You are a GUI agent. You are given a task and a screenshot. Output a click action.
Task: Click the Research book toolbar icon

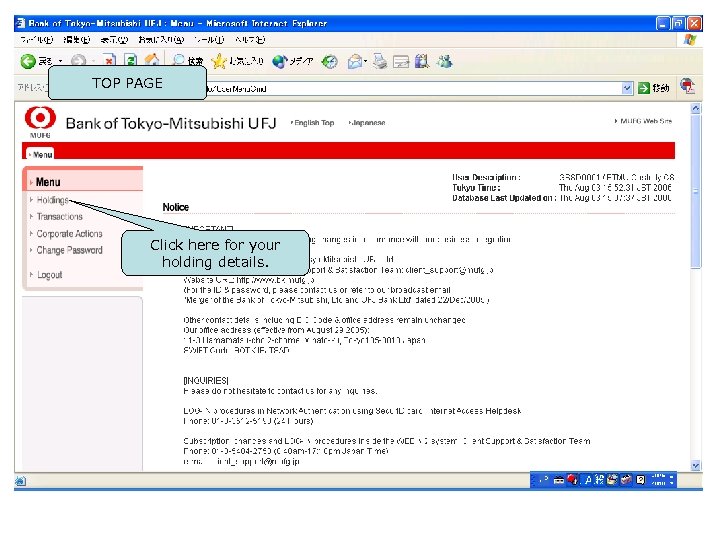tap(422, 61)
